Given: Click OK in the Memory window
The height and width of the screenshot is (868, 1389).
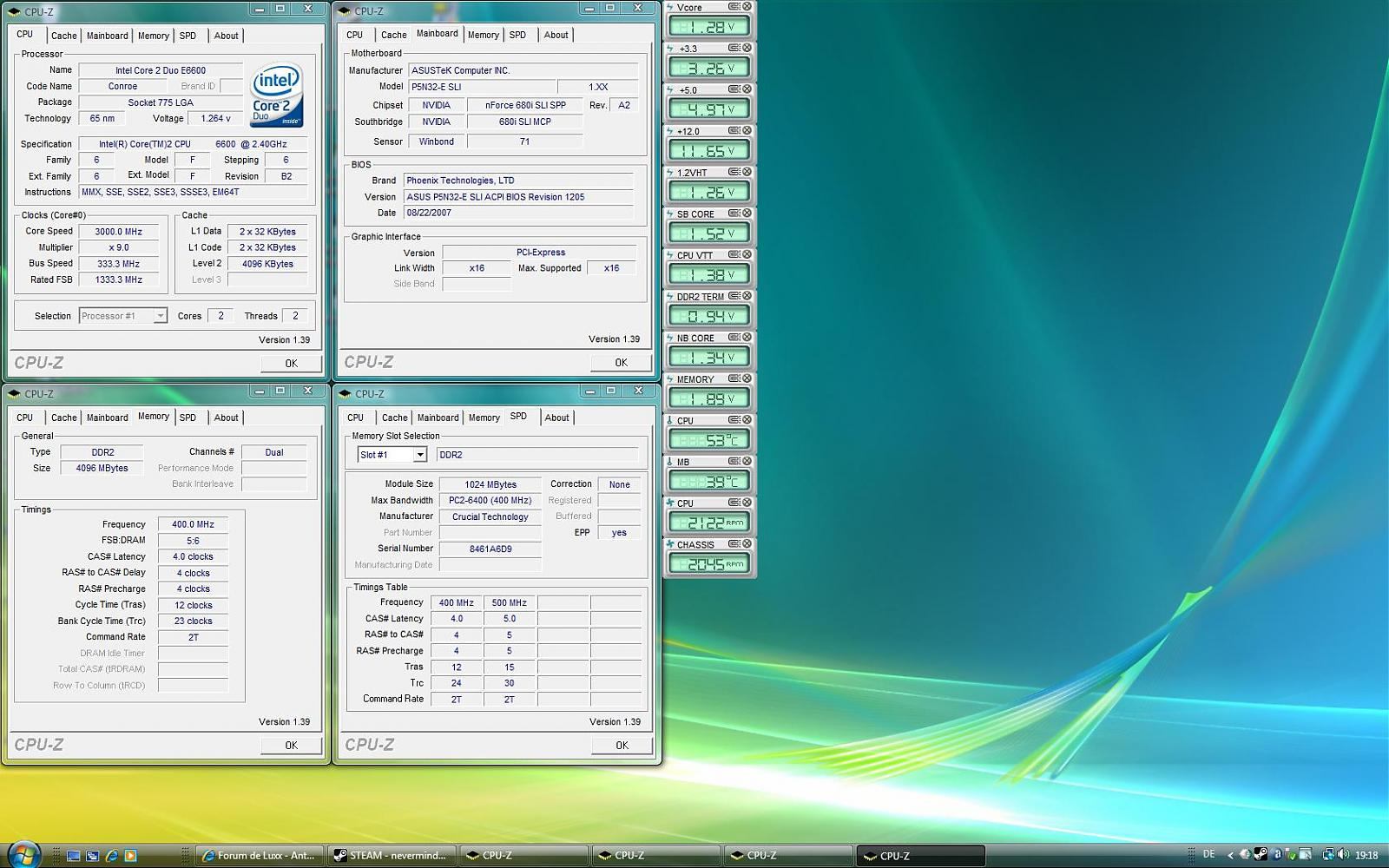Looking at the screenshot, I should (x=291, y=745).
